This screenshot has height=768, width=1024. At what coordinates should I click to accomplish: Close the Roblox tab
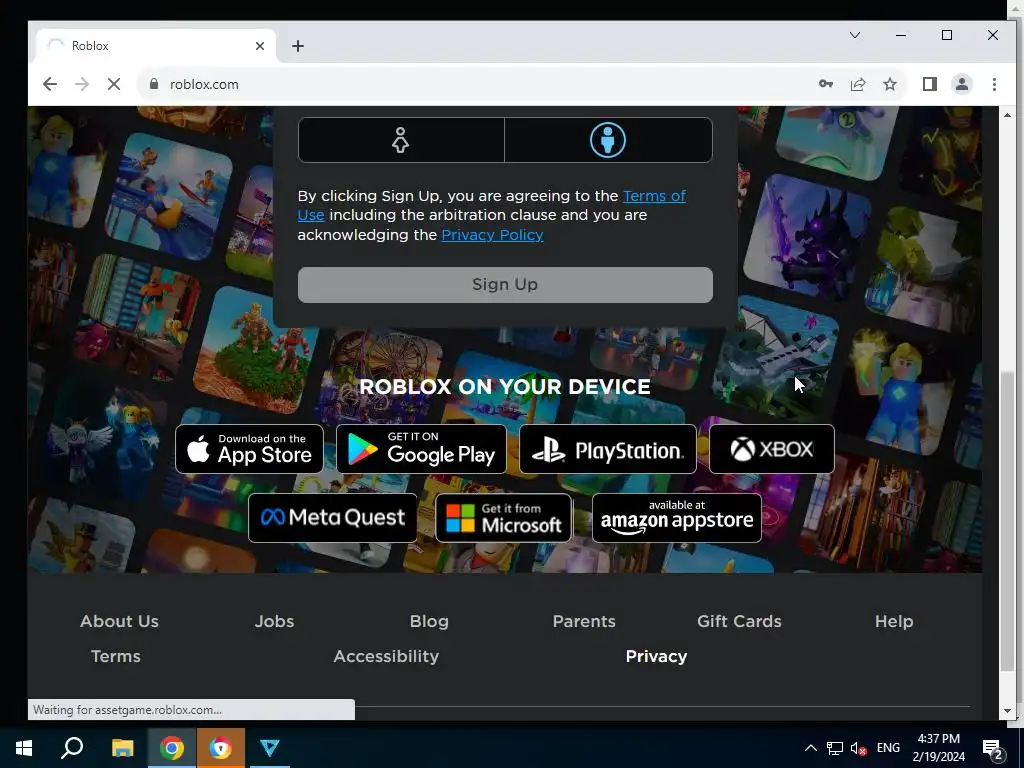click(260, 46)
